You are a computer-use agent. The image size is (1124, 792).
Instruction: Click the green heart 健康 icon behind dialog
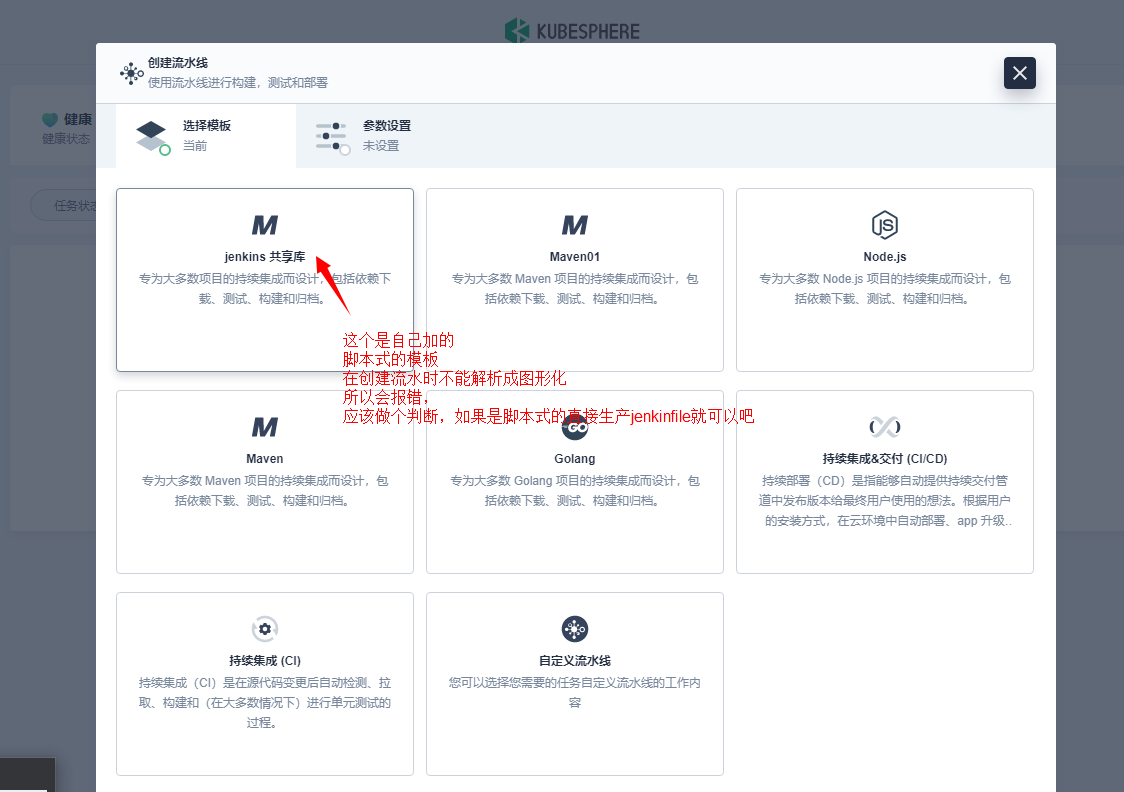pos(49,120)
